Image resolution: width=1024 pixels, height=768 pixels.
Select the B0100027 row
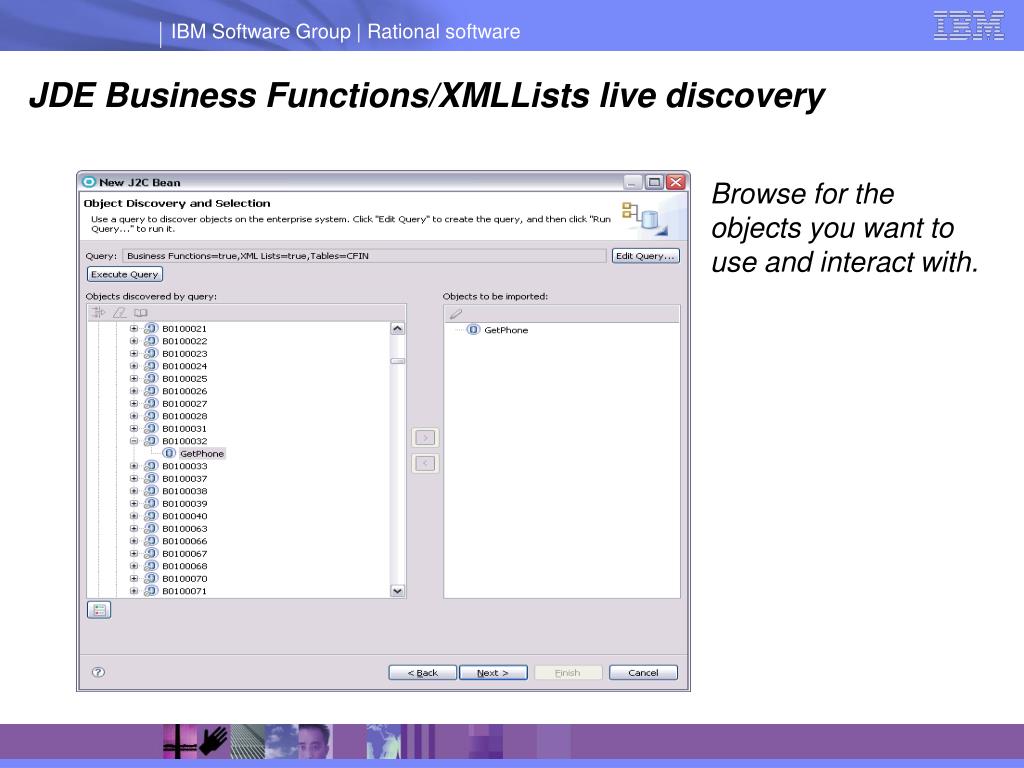point(185,404)
